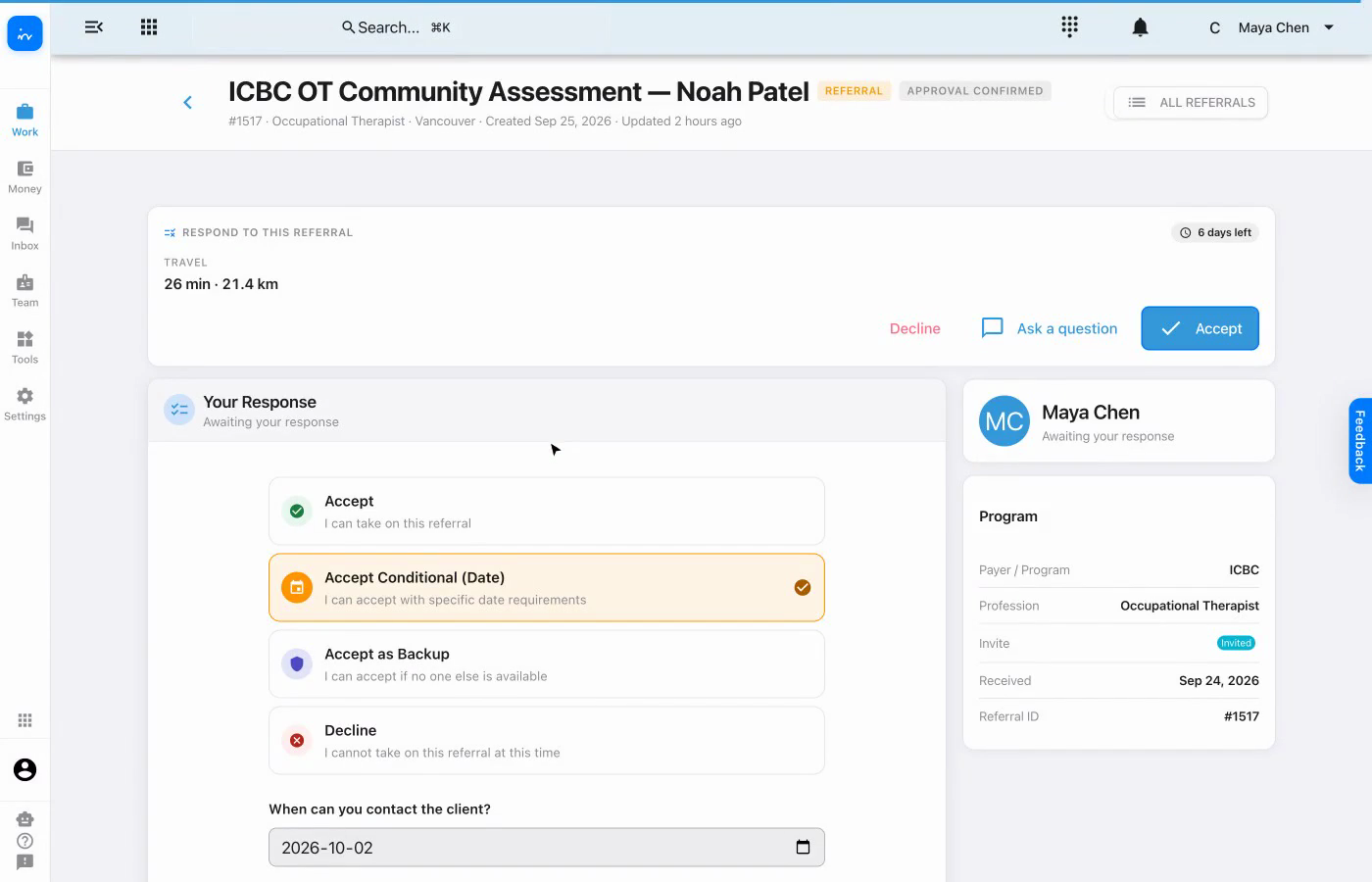Select Accept as Backup option
Image resolution: width=1372 pixels, height=882 pixels.
(547, 664)
